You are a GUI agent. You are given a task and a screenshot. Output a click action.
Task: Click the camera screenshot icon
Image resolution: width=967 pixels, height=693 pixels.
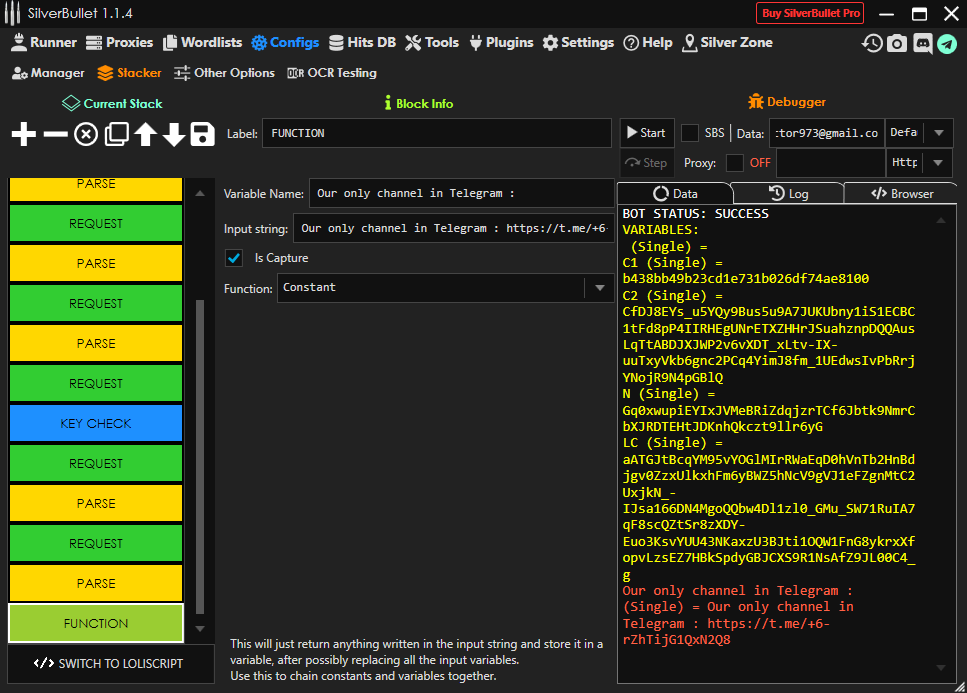tap(897, 43)
